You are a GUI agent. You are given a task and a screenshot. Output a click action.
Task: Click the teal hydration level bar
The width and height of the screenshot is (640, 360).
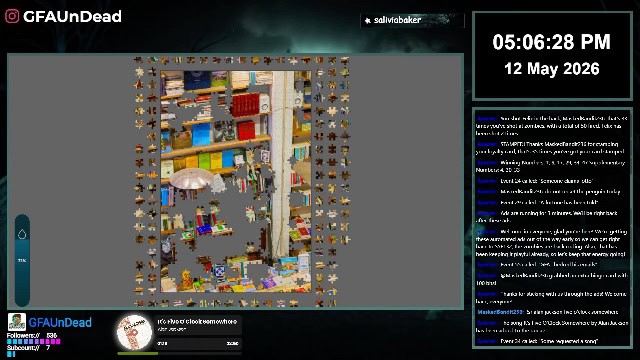tap(22, 260)
